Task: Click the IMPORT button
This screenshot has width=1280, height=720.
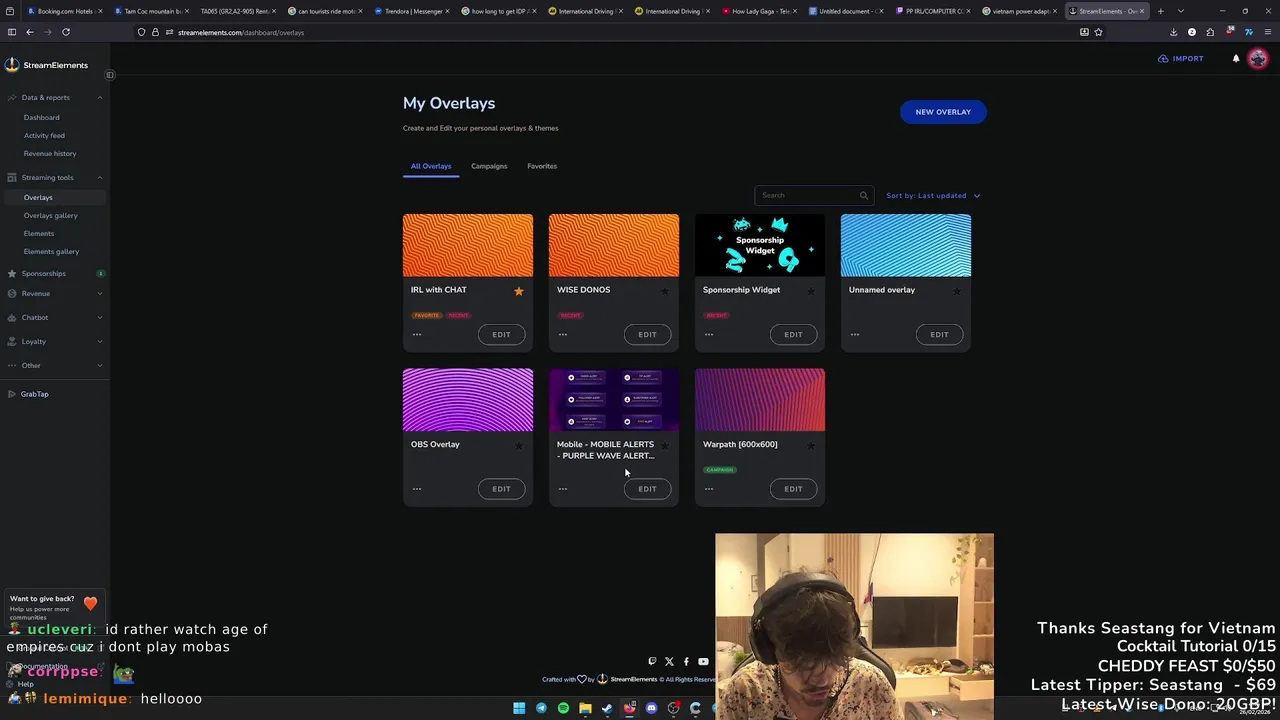Action: click(1181, 59)
